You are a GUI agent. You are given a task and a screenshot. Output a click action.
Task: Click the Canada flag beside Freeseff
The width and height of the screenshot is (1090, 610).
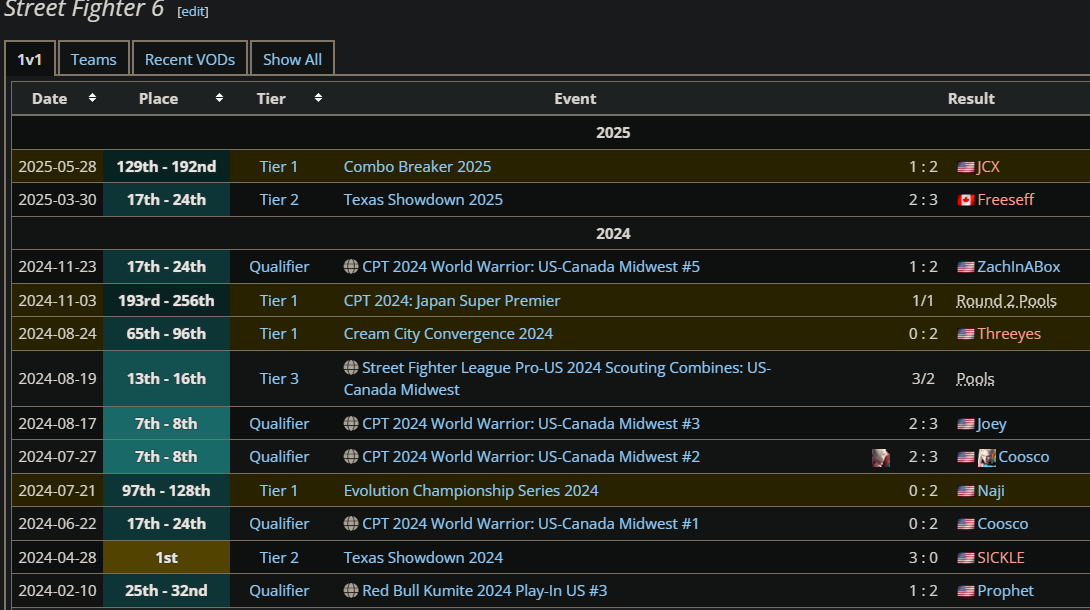pyautogui.click(x=966, y=200)
